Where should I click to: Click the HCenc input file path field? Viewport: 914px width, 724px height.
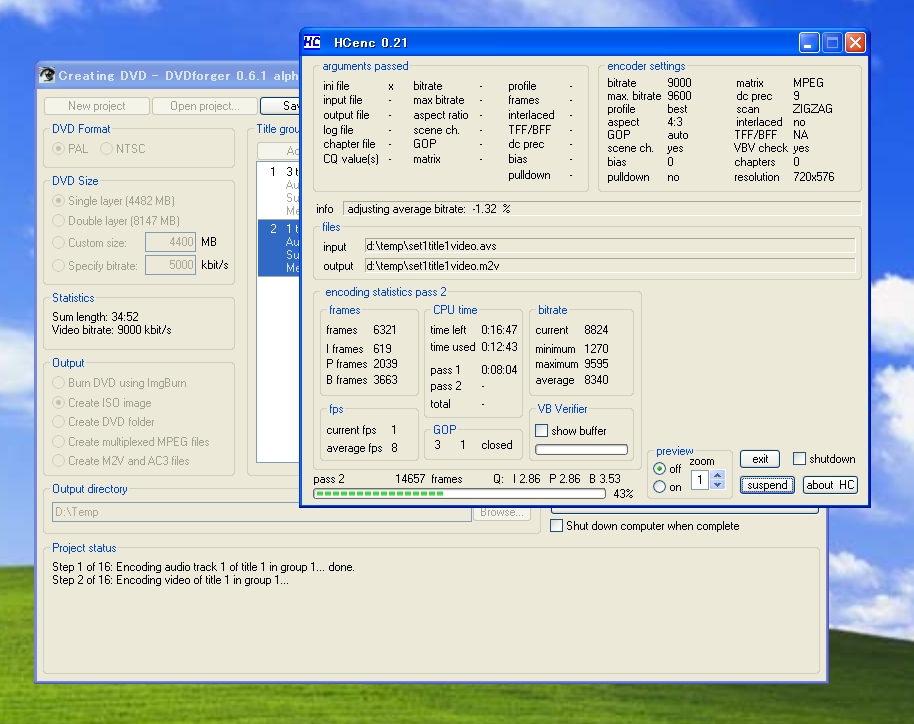(x=610, y=246)
